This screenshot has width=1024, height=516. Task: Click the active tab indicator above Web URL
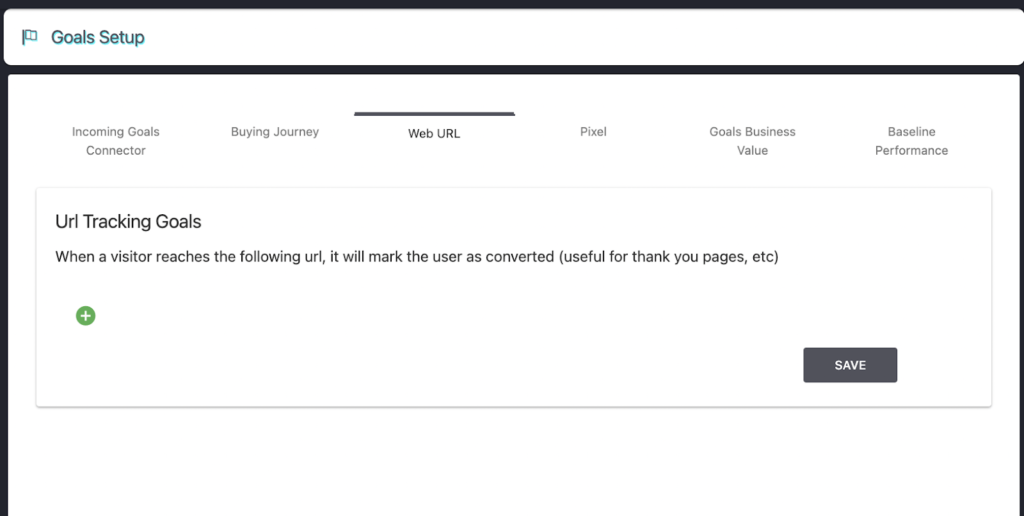[434, 114]
